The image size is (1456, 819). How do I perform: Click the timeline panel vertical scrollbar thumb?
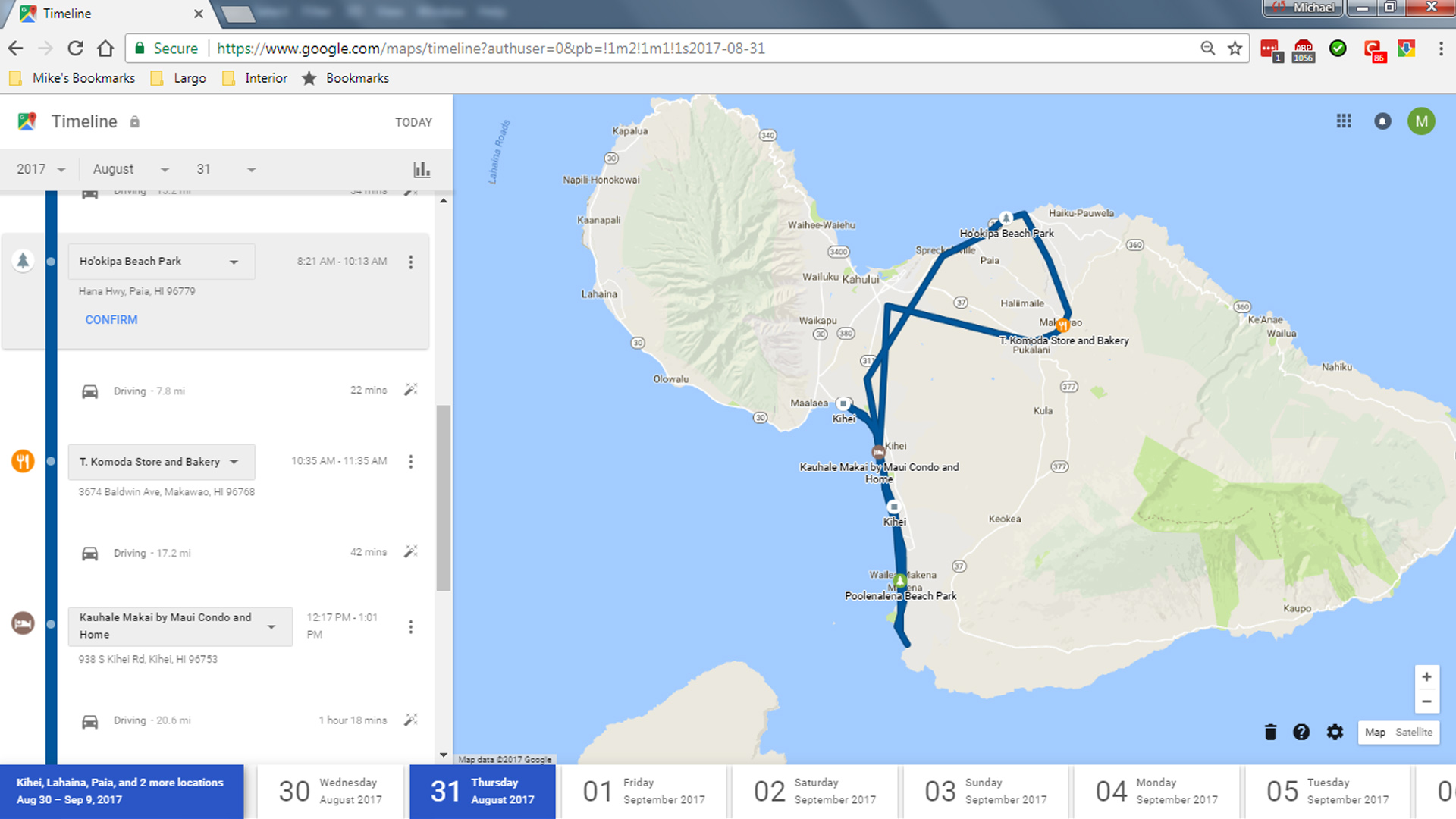click(x=444, y=497)
